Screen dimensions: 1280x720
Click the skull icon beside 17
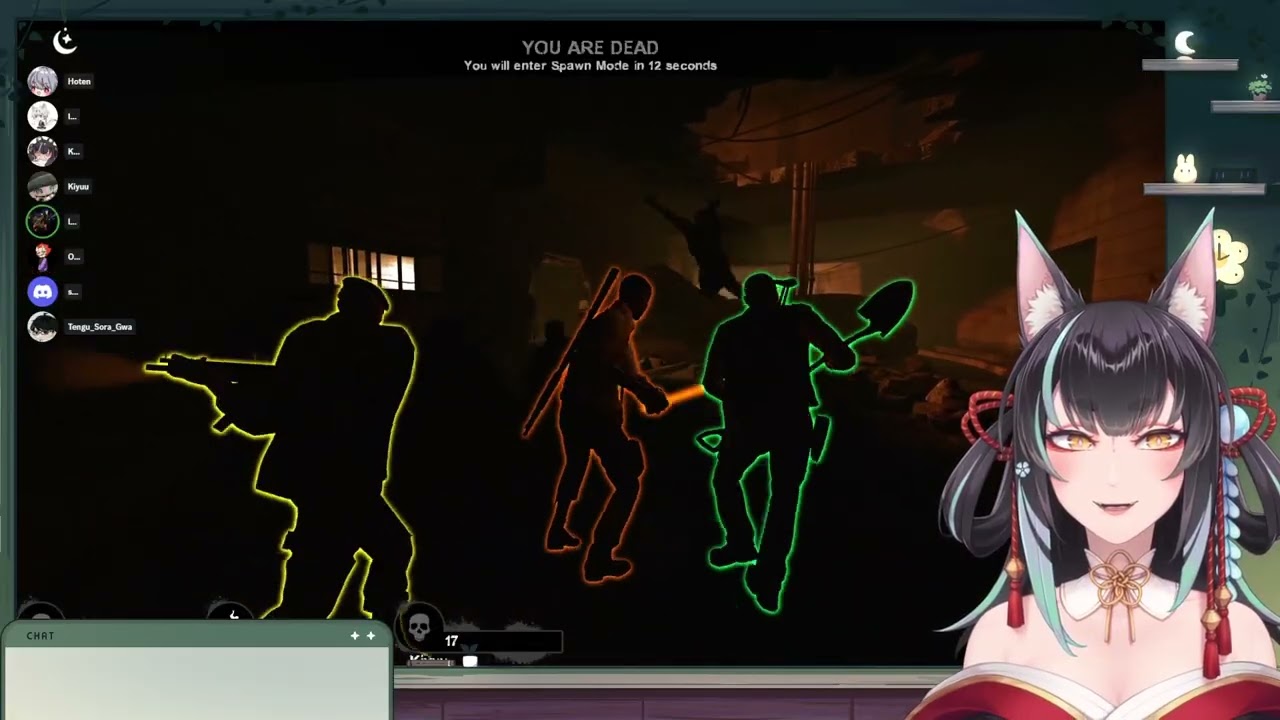(x=420, y=628)
